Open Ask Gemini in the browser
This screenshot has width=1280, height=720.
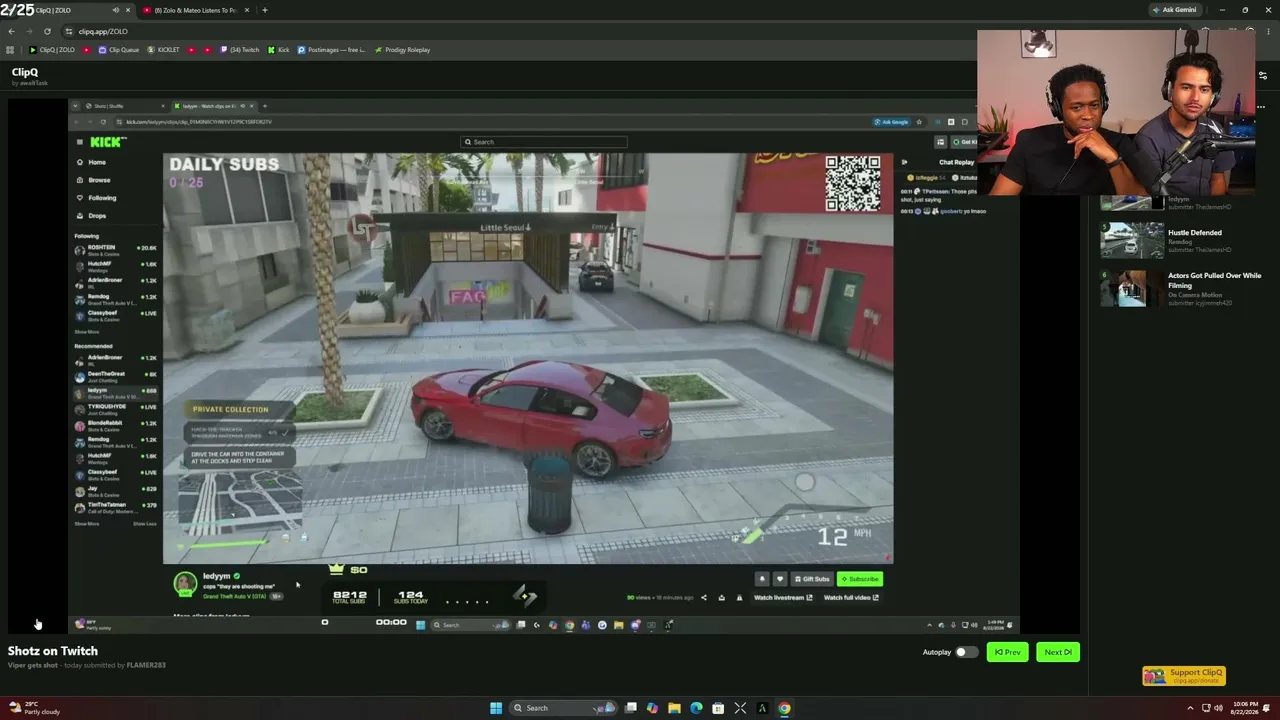(x=1174, y=10)
